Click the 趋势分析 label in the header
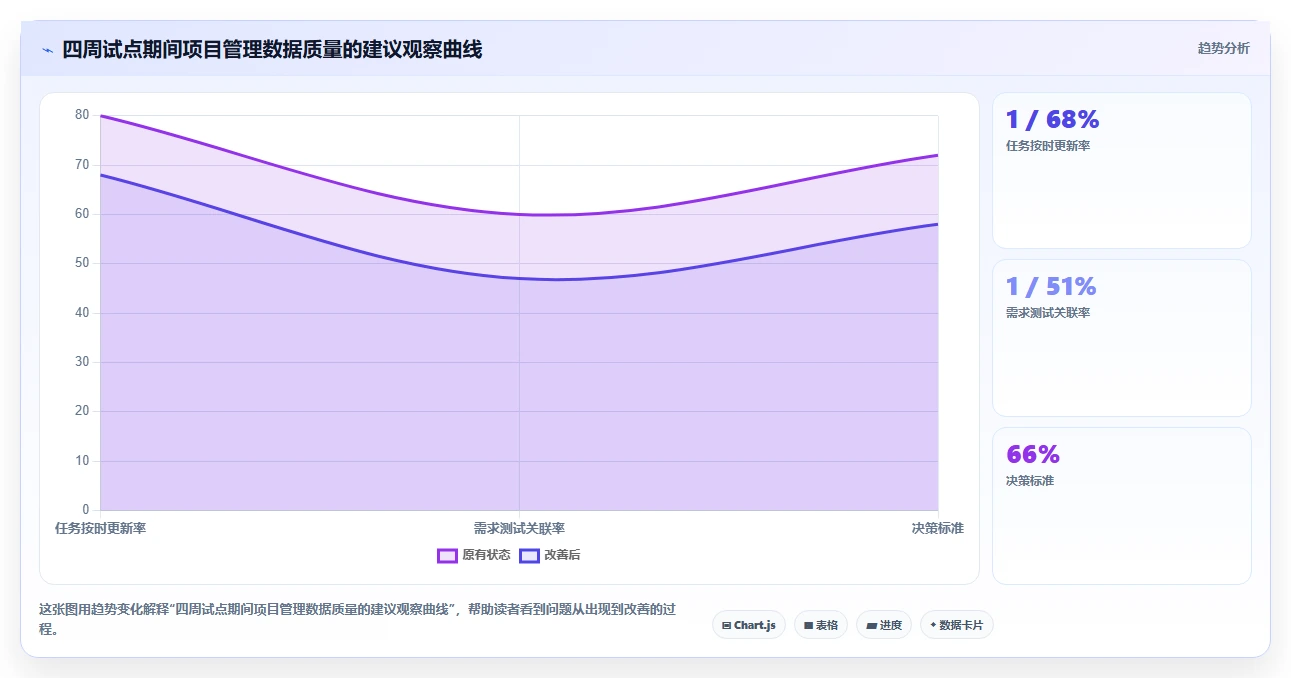Screen dimensions: 1291x678 (x=1223, y=48)
